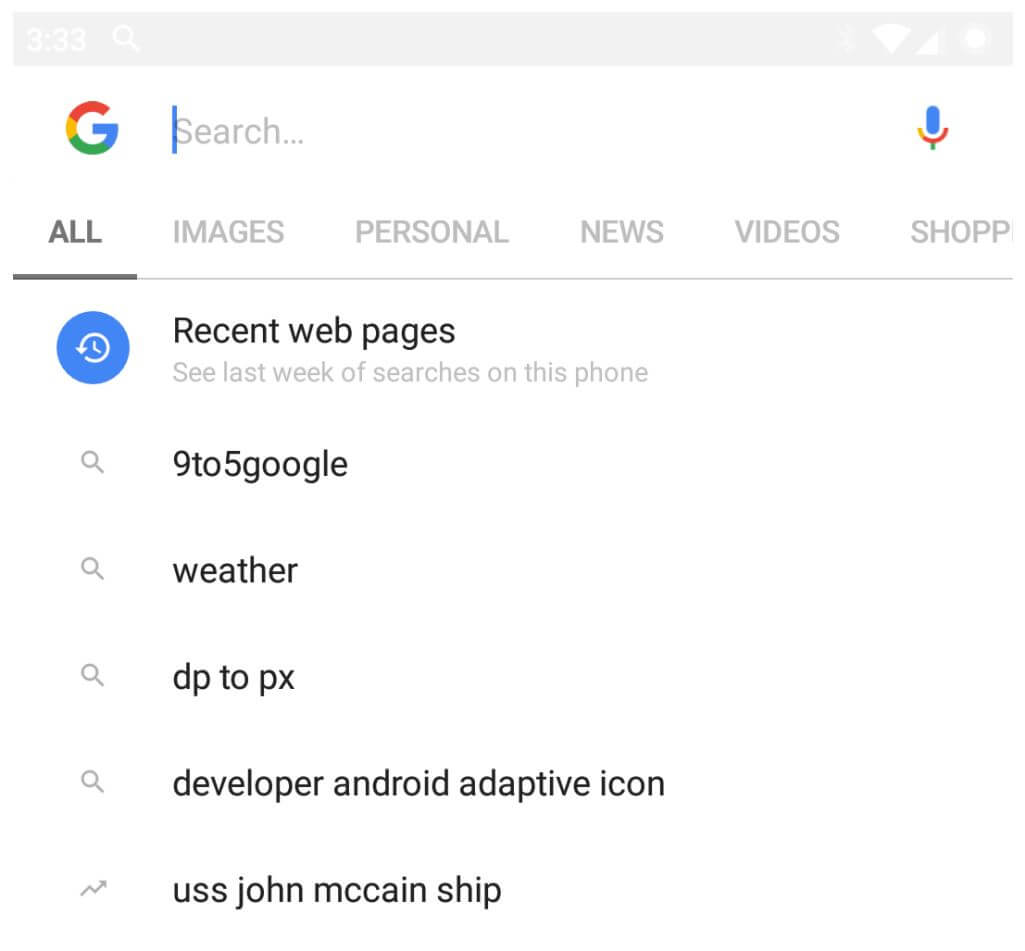Open the PERSONAL tab
Image resolution: width=1025 pixels, height=951 pixels.
pyautogui.click(x=431, y=232)
